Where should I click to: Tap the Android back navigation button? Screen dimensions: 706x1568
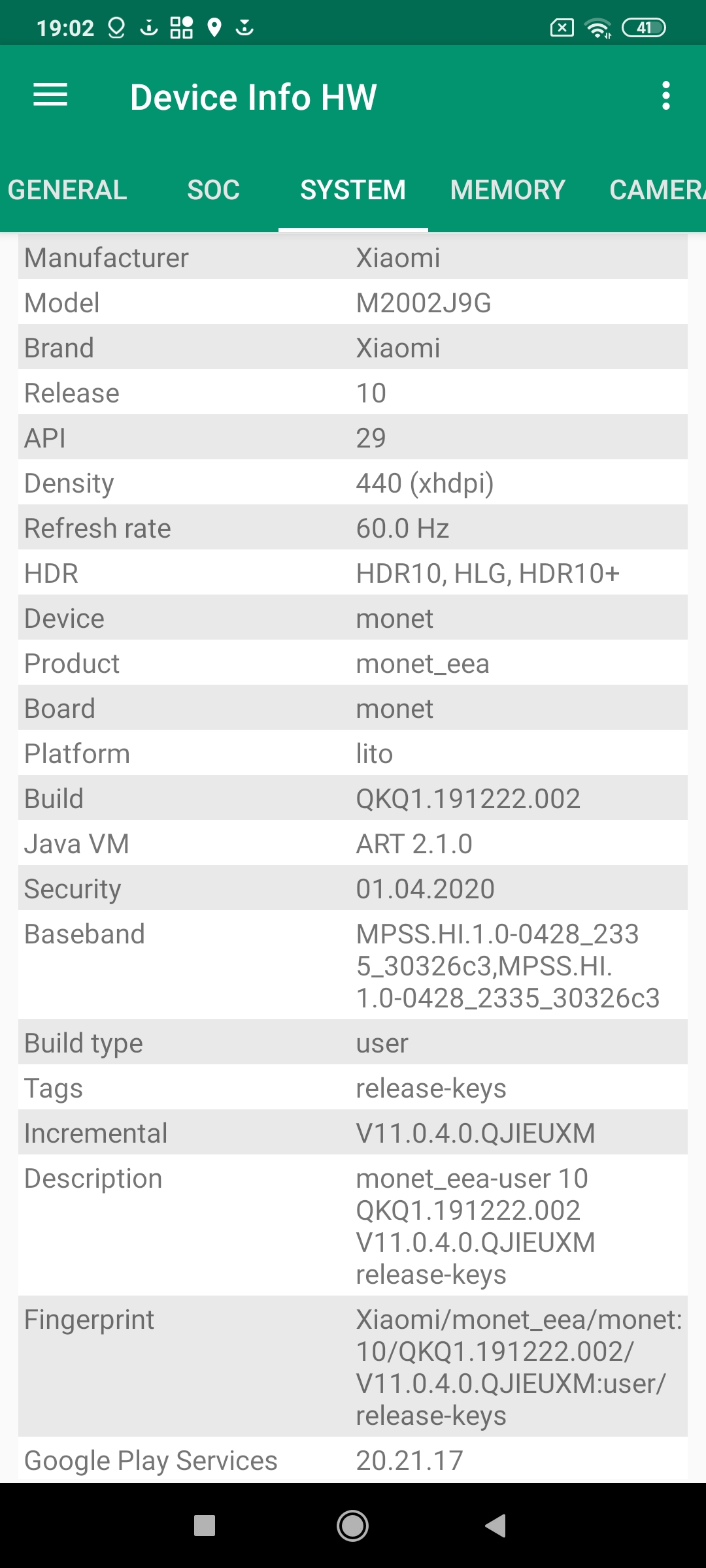(x=496, y=1526)
